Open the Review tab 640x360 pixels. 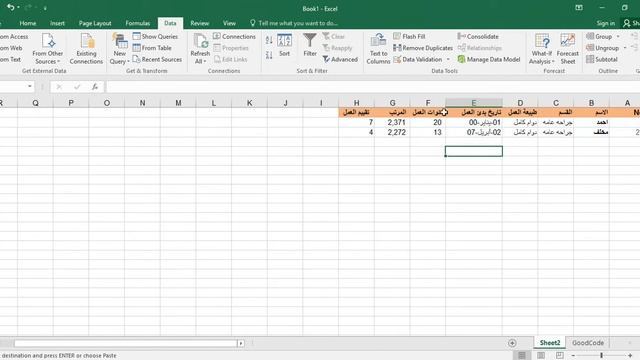pos(200,23)
